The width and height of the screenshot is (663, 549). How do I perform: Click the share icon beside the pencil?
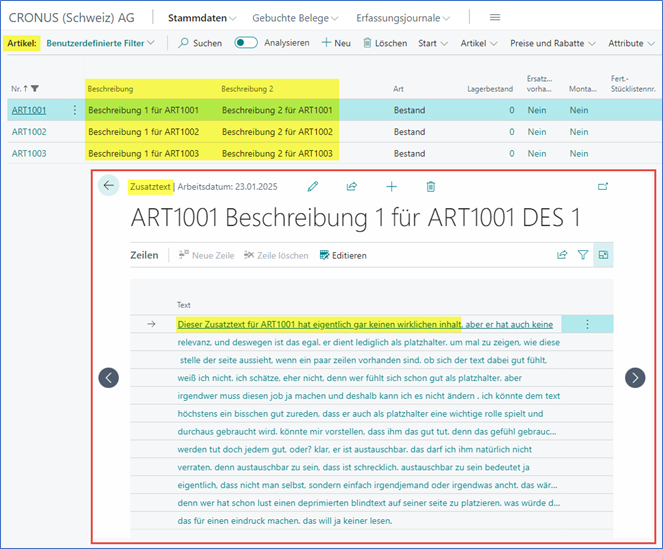point(352,186)
